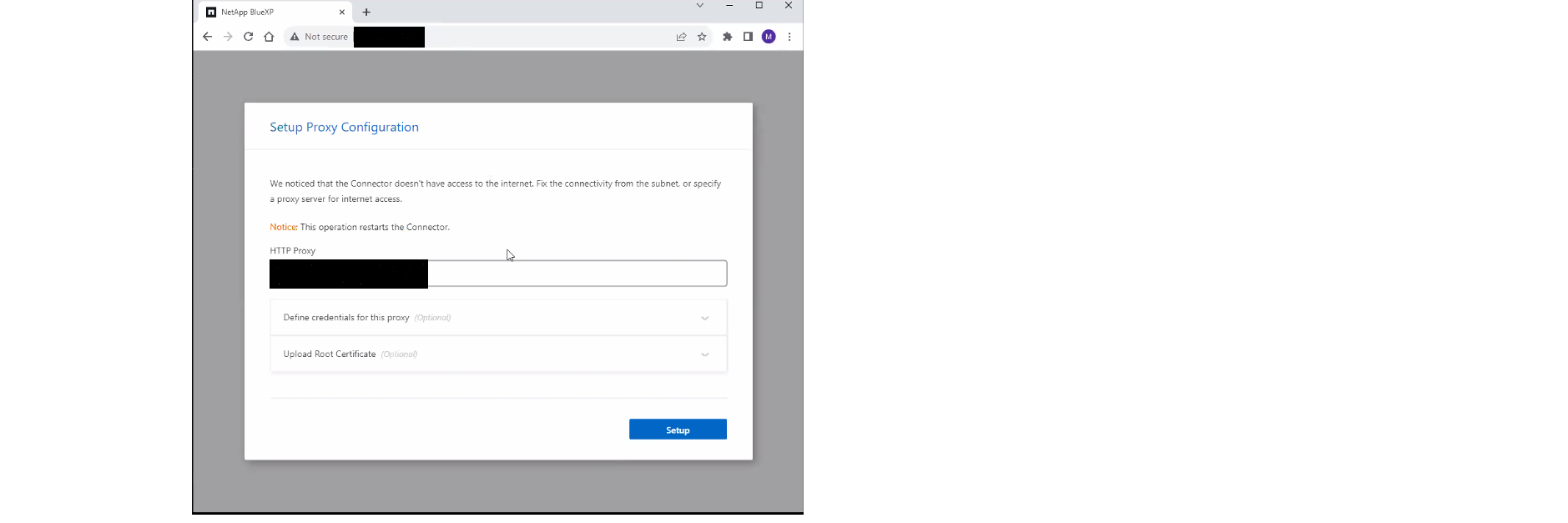The width and height of the screenshot is (1568, 523).
Task: Open the browser home page icon
Action: click(269, 37)
